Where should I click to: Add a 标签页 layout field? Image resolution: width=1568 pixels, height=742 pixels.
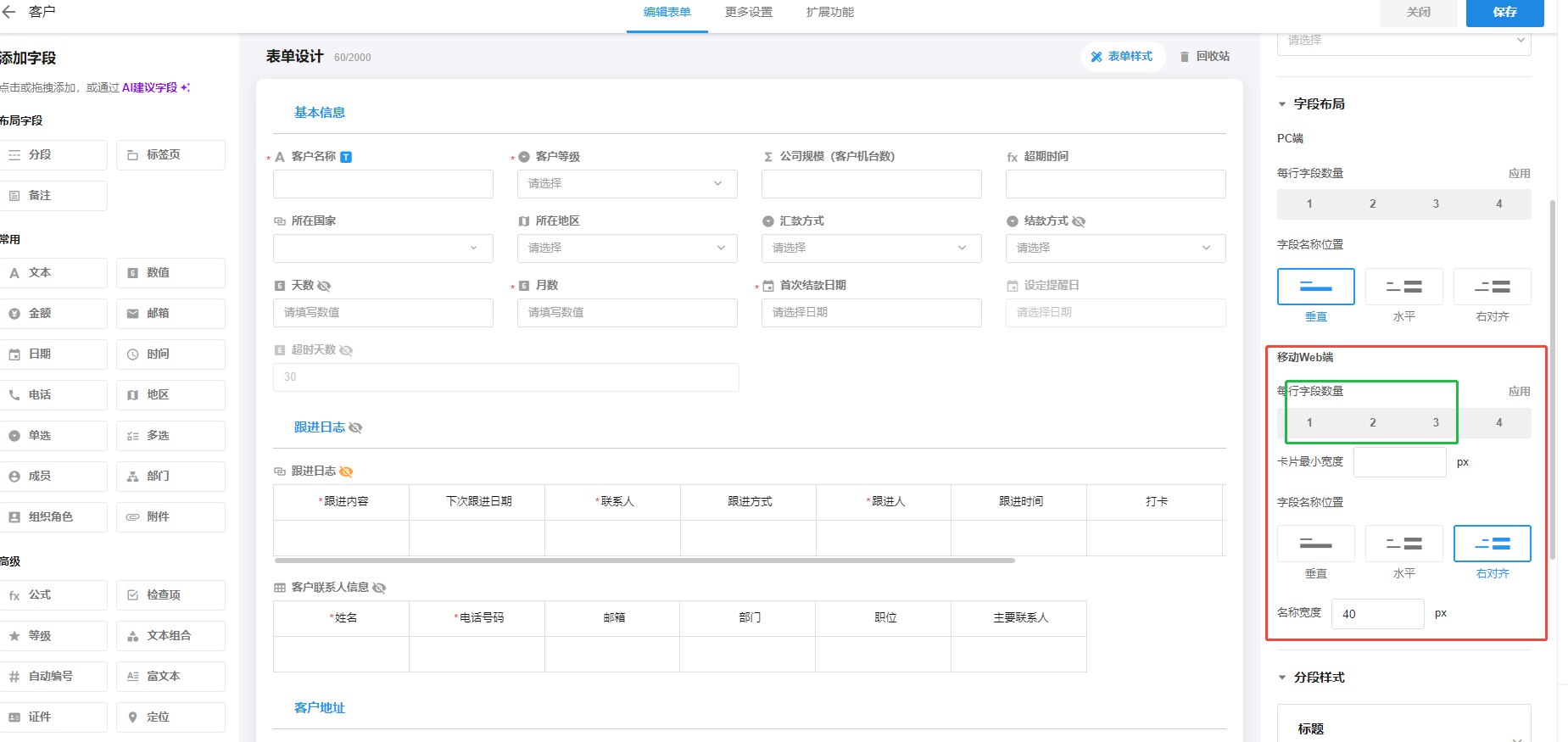(x=170, y=155)
